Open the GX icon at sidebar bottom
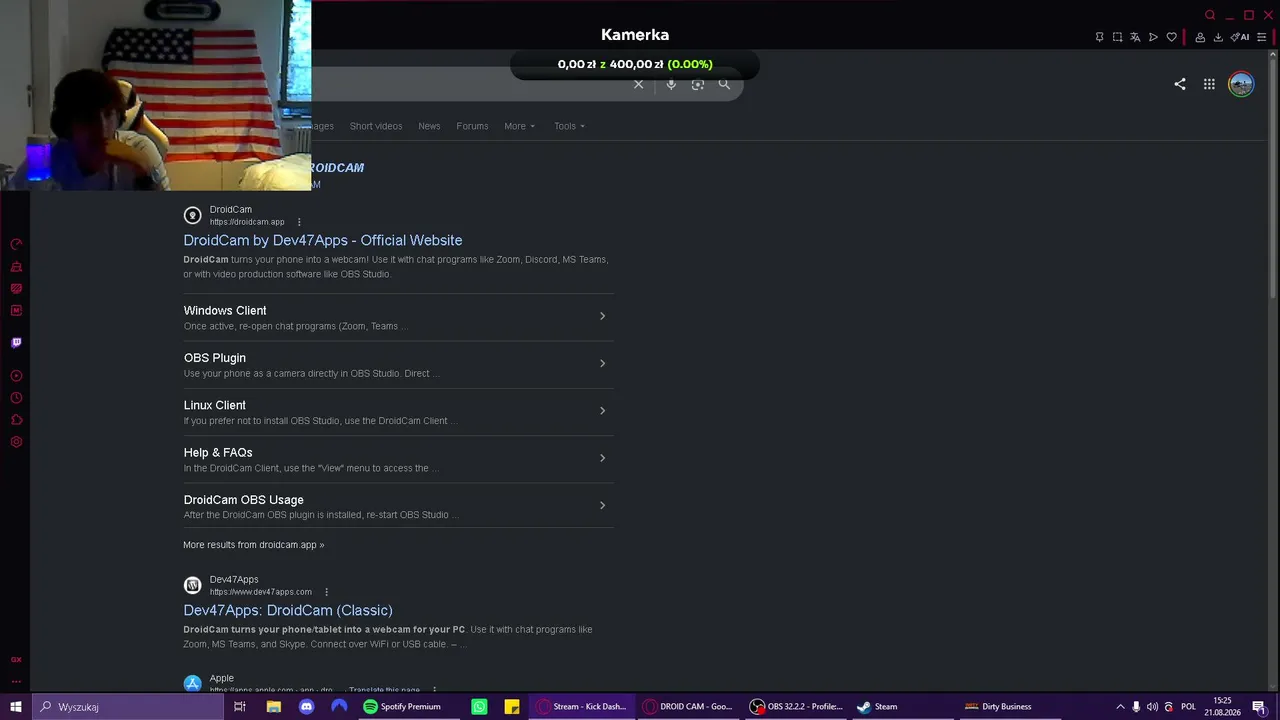1280x720 pixels. tap(16, 660)
